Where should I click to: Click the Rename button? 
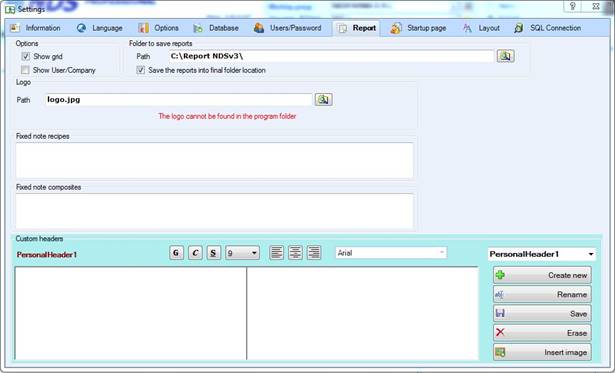tap(542, 295)
